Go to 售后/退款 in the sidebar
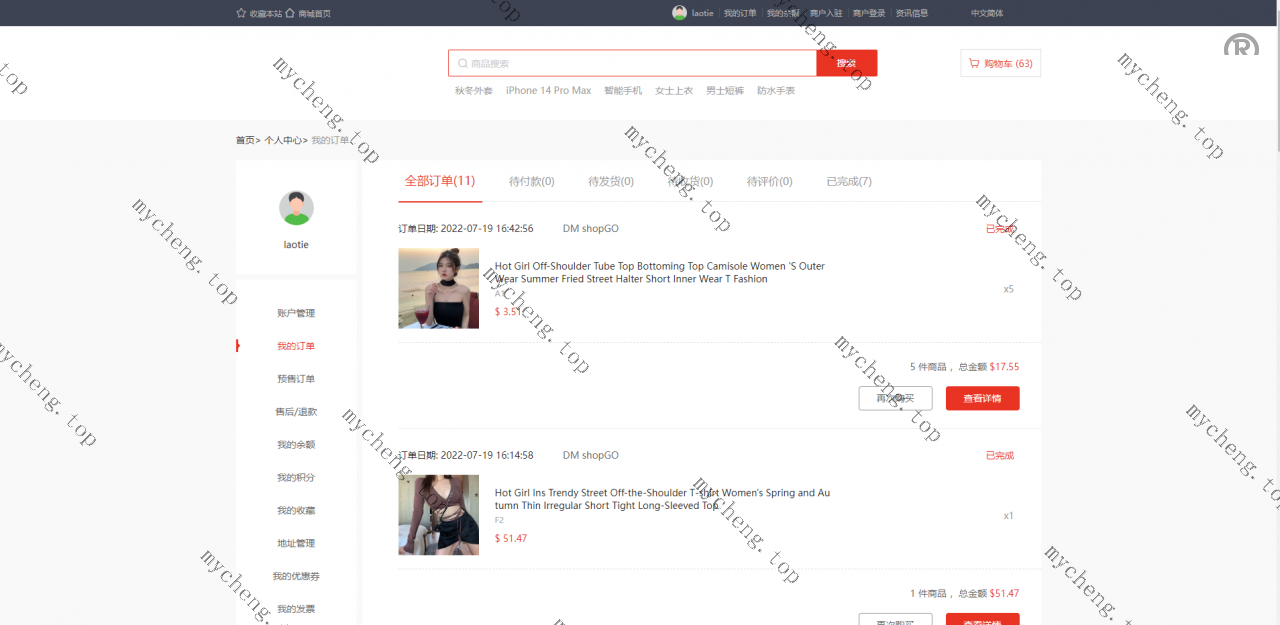1280x625 pixels. tap(296, 411)
